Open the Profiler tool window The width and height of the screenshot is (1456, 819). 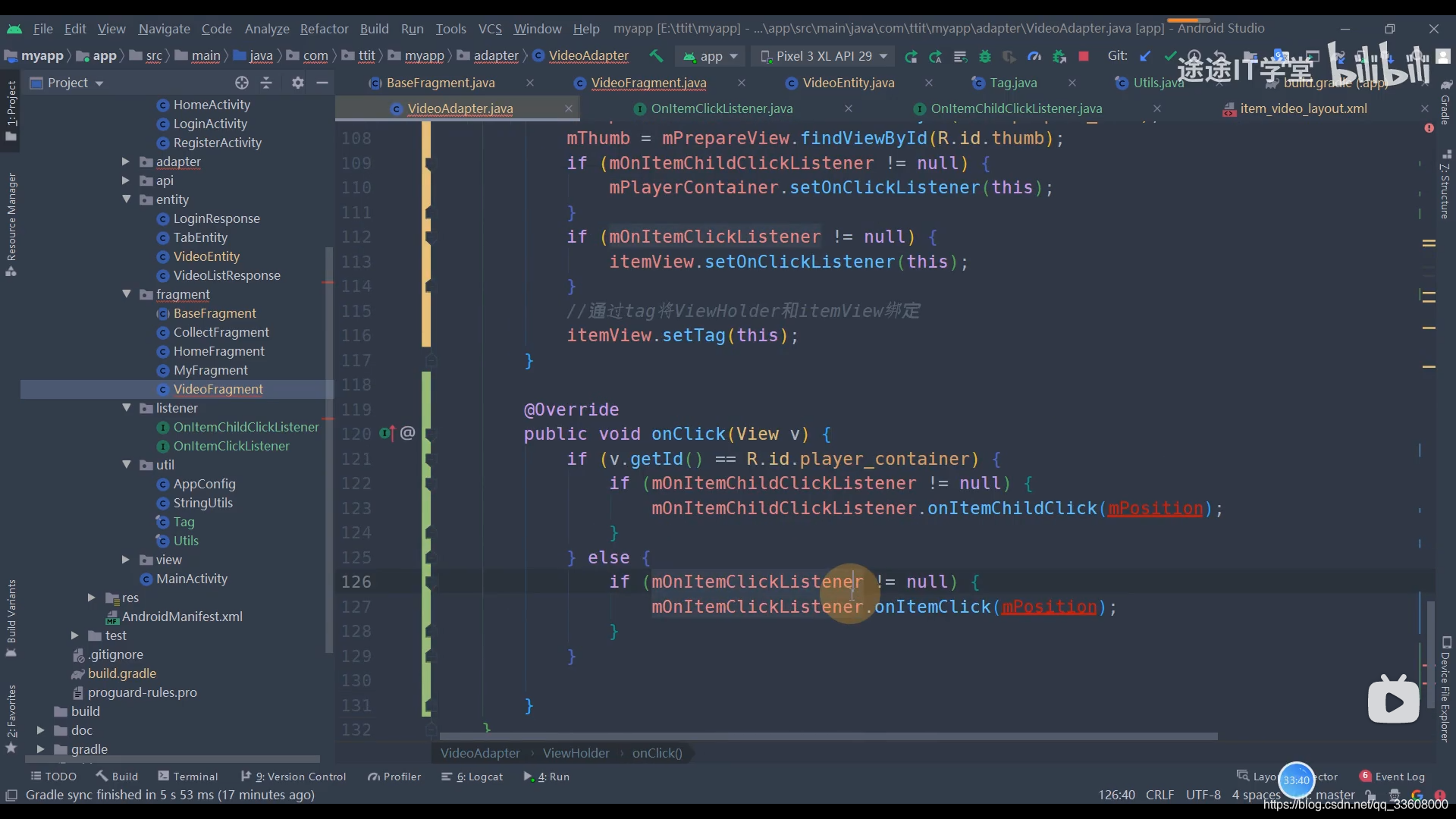pyautogui.click(x=394, y=777)
